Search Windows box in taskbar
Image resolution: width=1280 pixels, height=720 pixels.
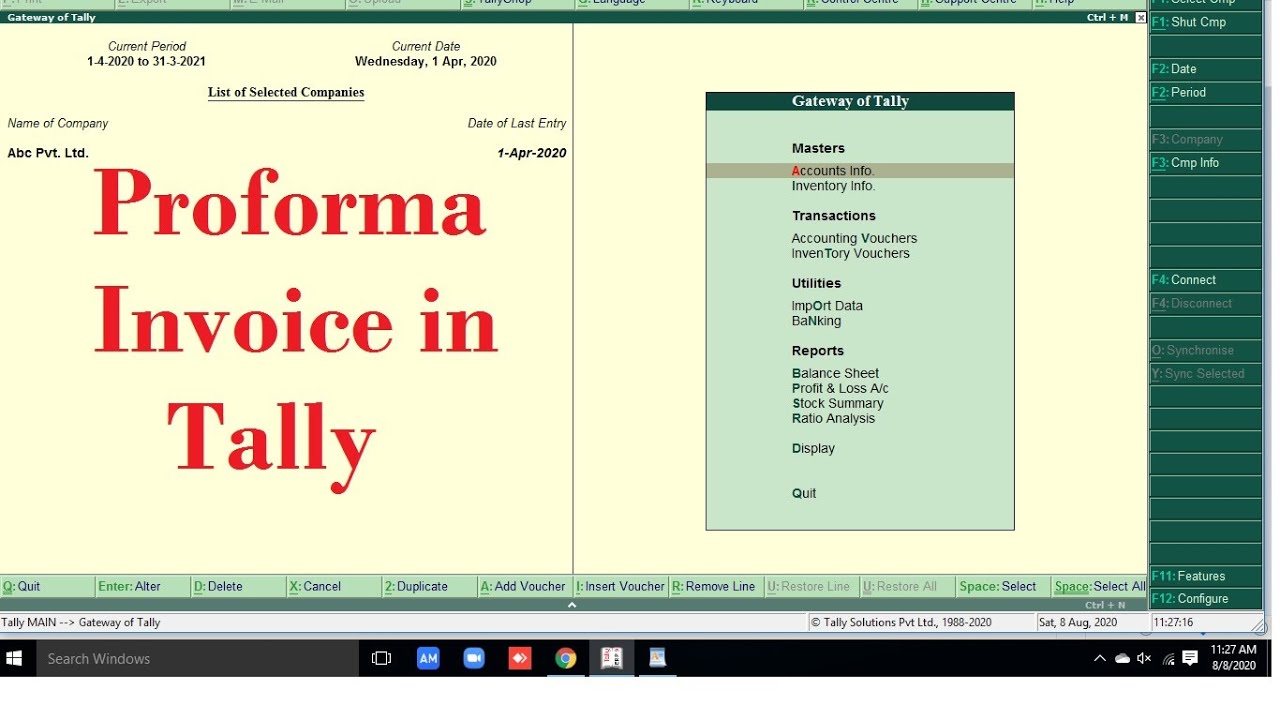pos(196,658)
